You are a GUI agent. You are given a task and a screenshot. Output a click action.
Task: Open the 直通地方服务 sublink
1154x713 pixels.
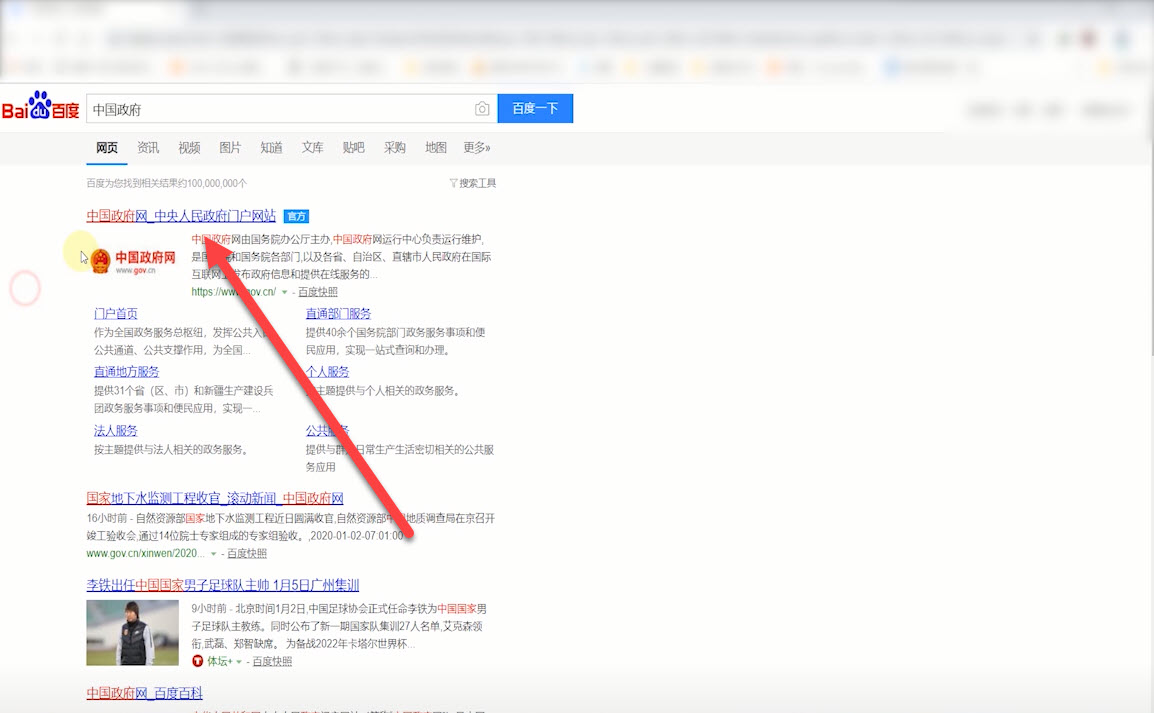127,372
